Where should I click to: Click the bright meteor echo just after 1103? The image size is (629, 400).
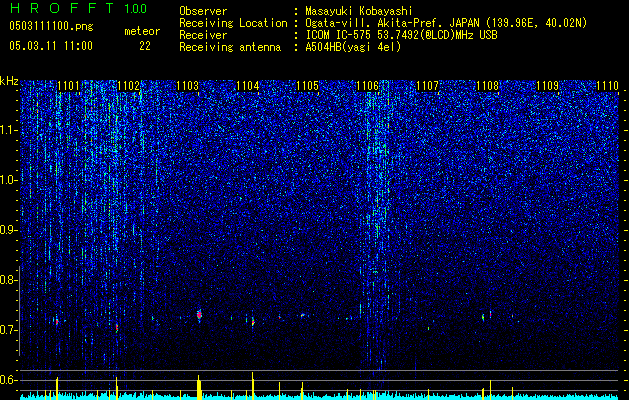tap(199, 315)
